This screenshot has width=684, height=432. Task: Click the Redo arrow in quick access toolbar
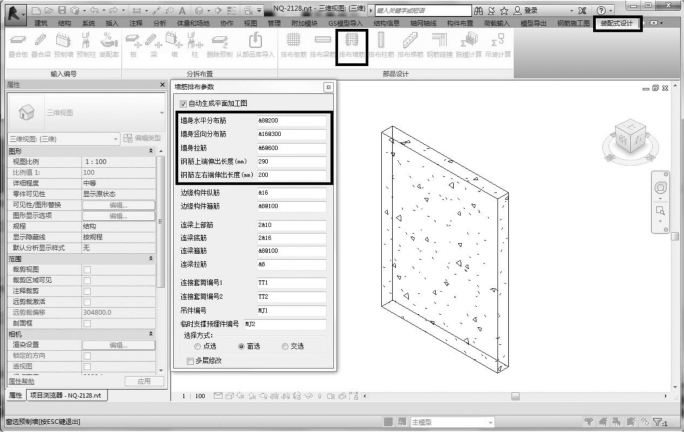point(113,10)
